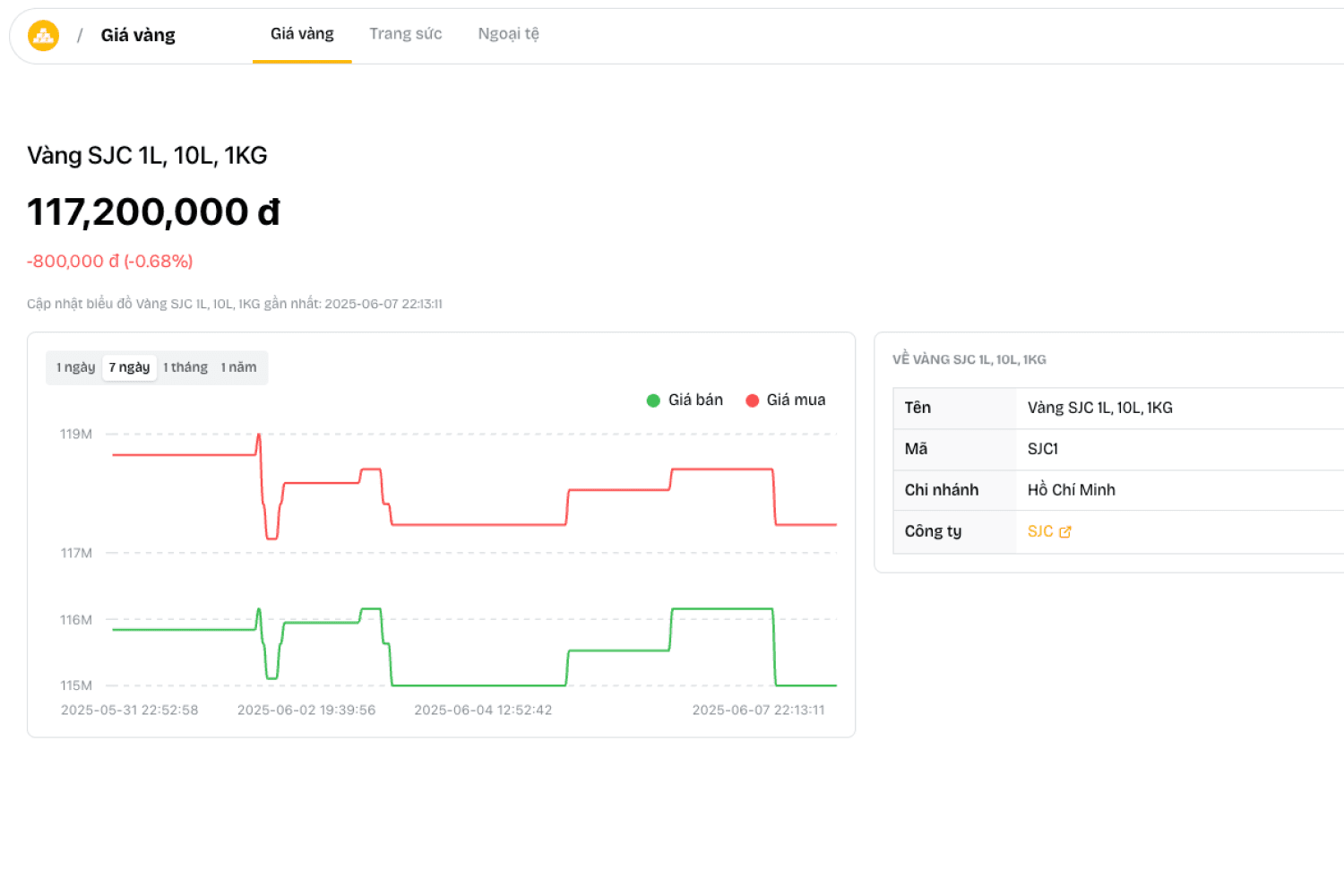The height and width of the screenshot is (896, 1344).
Task: Switch chart to 1 năm range
Action: [x=238, y=367]
